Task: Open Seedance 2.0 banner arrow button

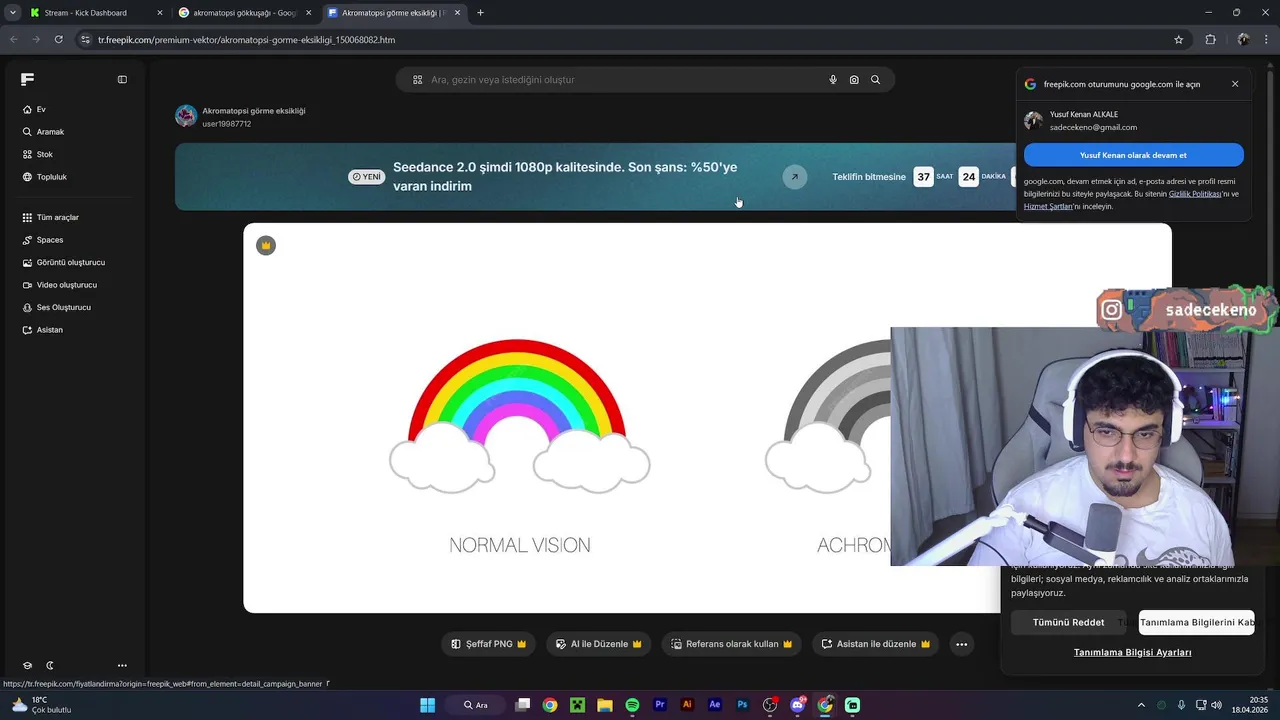Action: (794, 177)
